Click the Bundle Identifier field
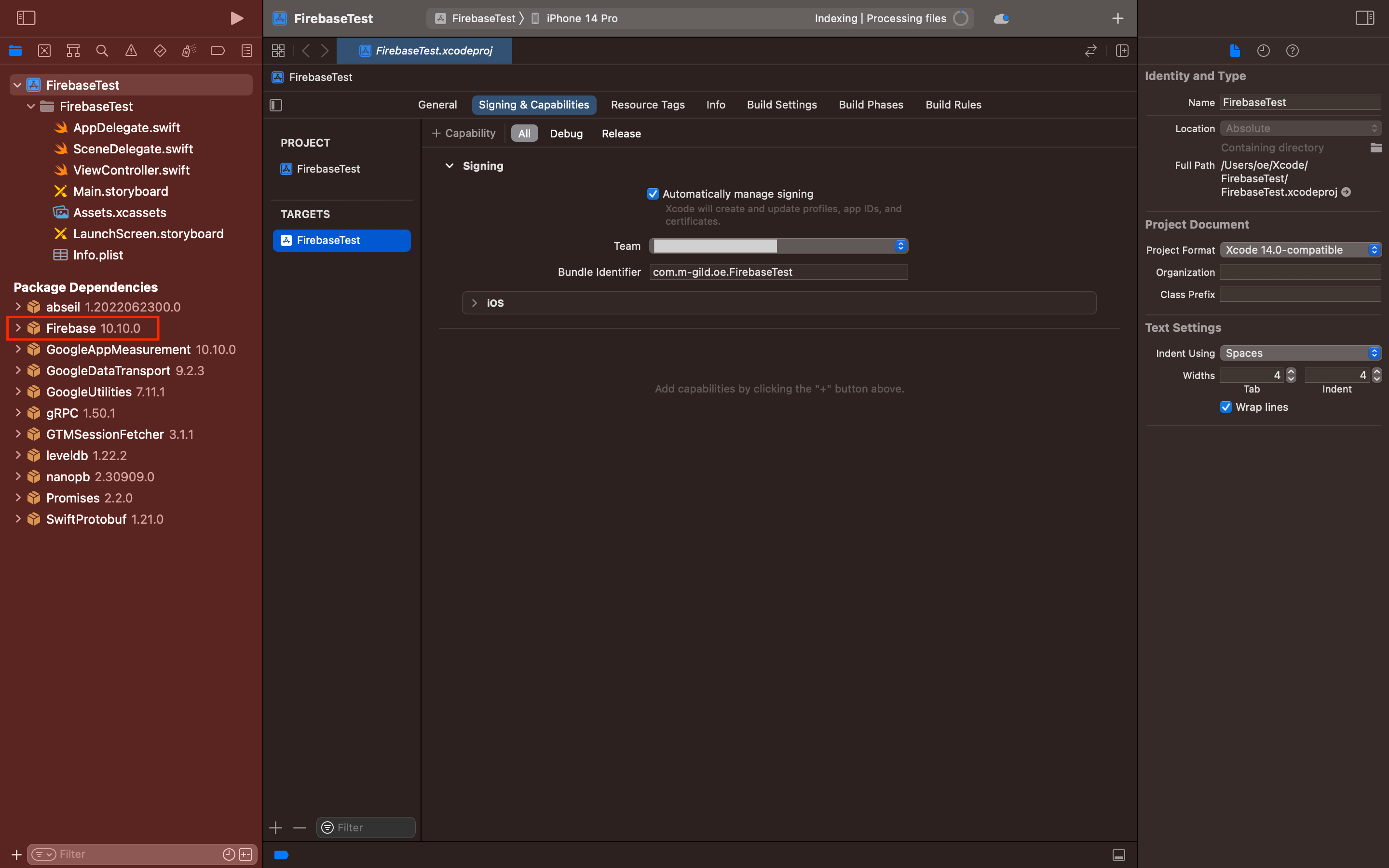Image resolution: width=1389 pixels, height=868 pixels. tap(778, 272)
